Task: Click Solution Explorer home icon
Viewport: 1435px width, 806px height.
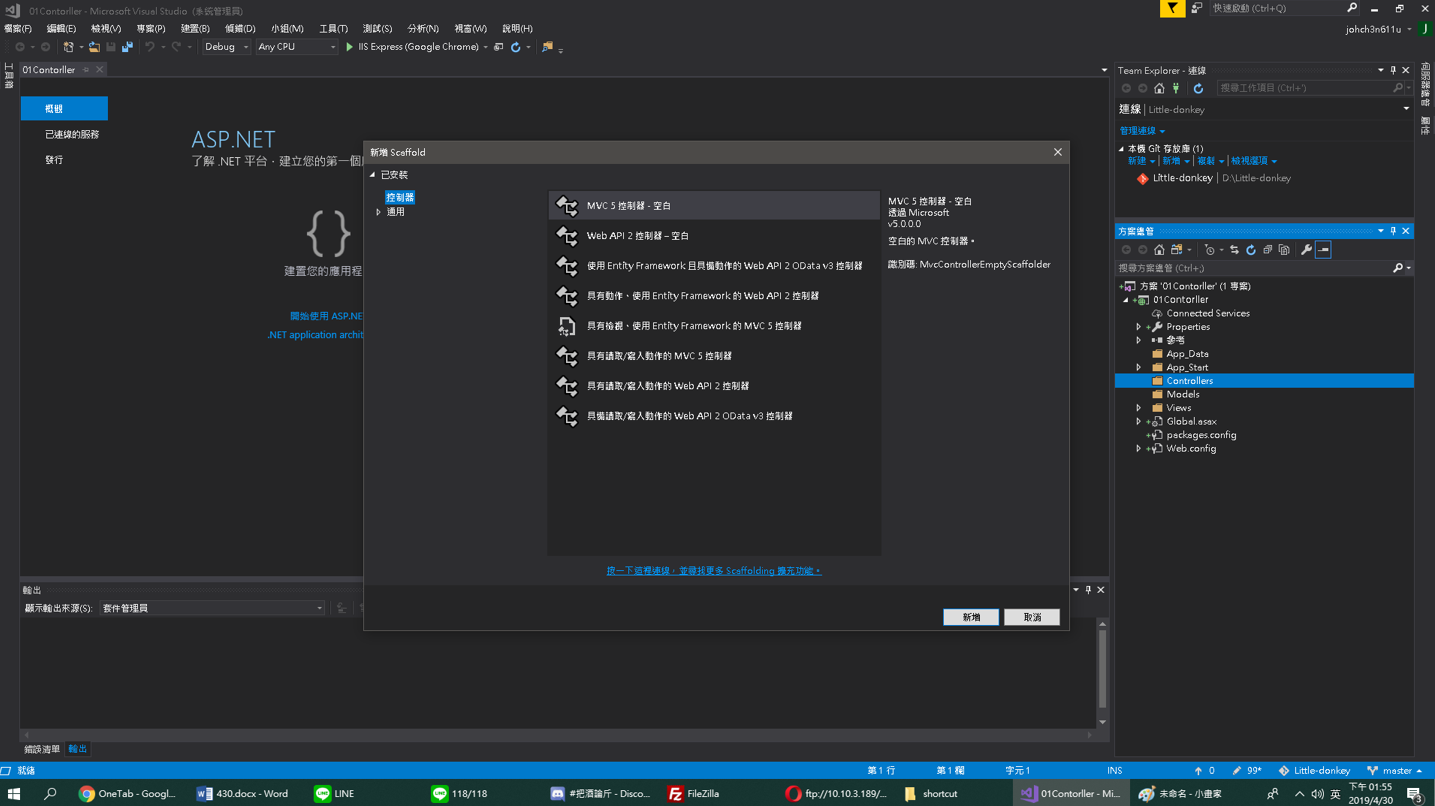Action: point(1159,250)
